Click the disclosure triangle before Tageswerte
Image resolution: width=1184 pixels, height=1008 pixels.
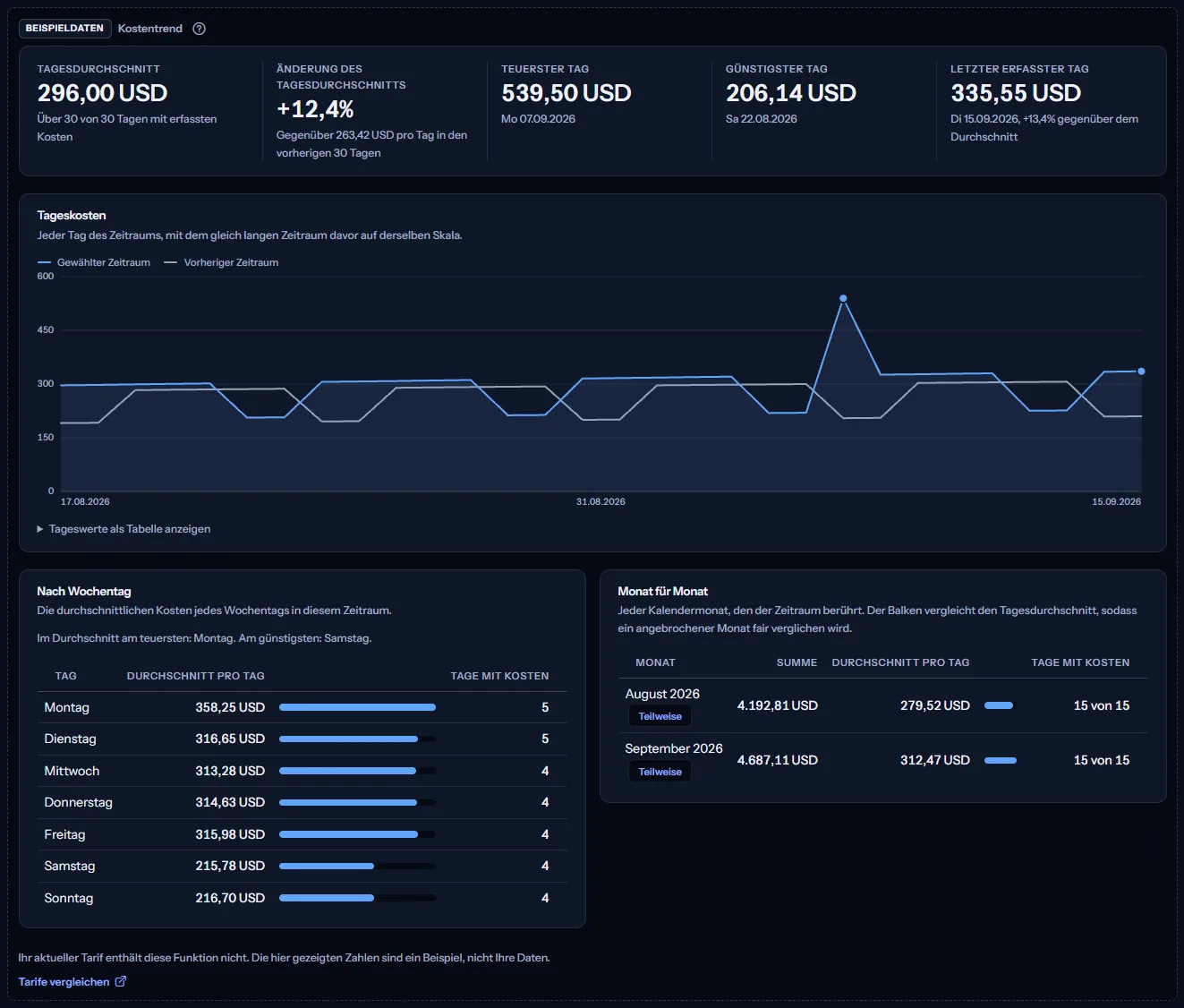(x=40, y=529)
